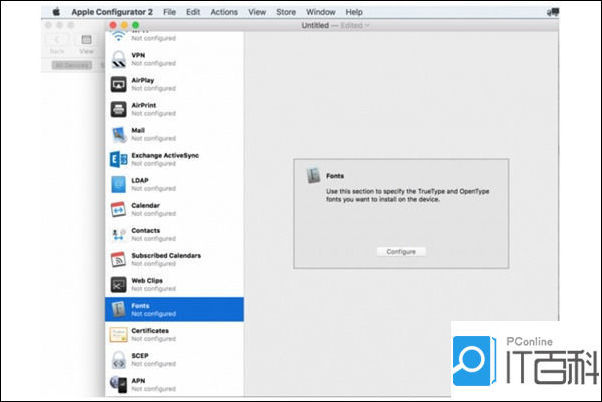The height and width of the screenshot is (402, 602).
Task: Select the Mail payload icon
Action: click(119, 134)
